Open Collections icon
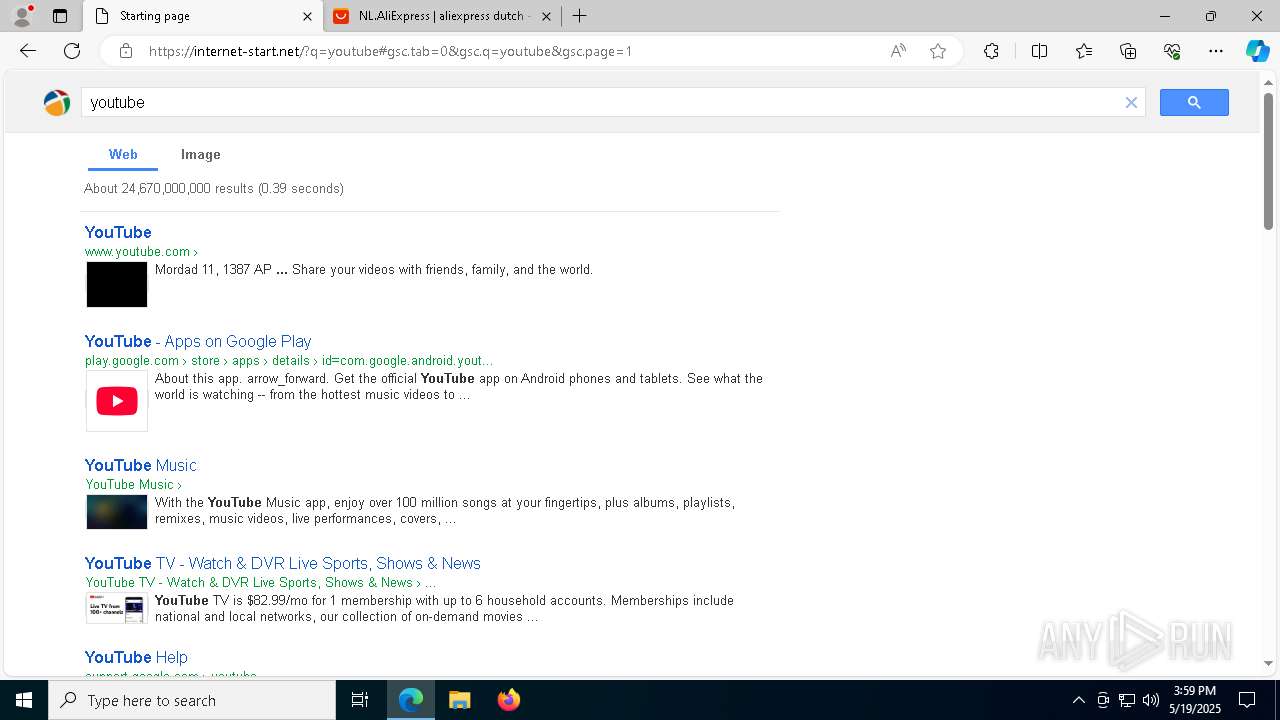Image resolution: width=1280 pixels, height=720 pixels. (1128, 51)
